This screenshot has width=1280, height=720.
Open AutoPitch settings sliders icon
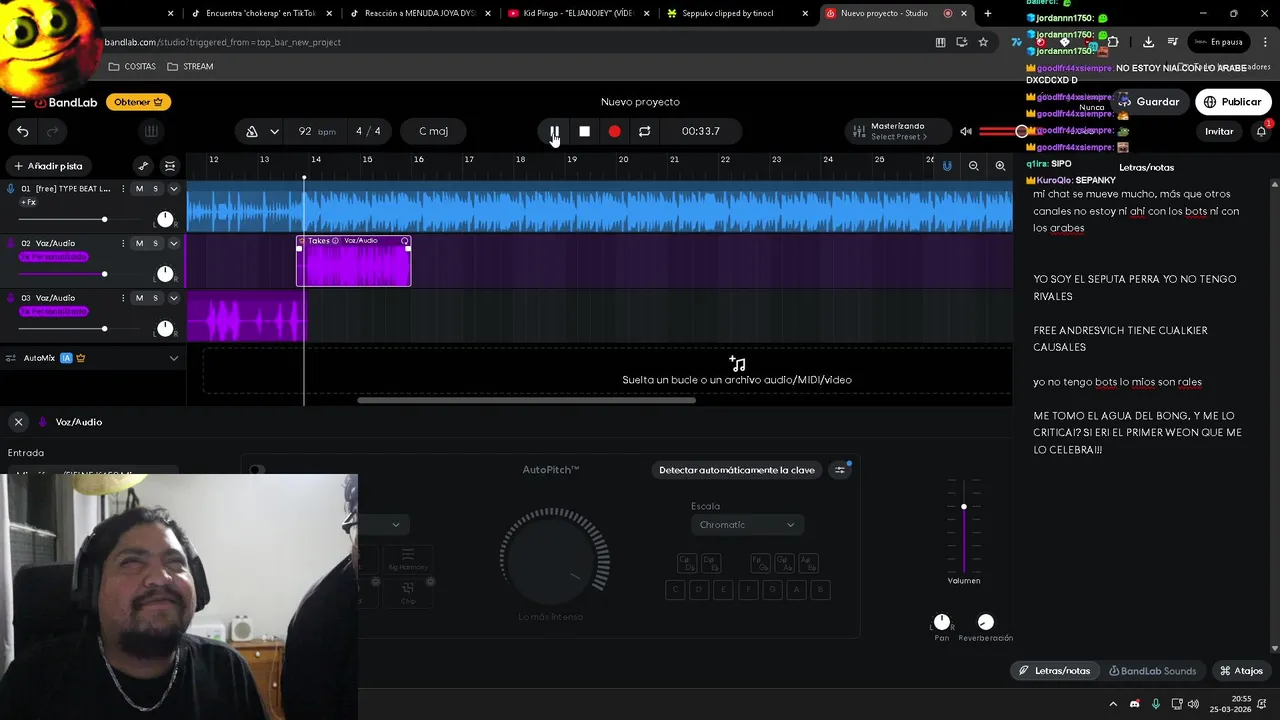coord(840,470)
